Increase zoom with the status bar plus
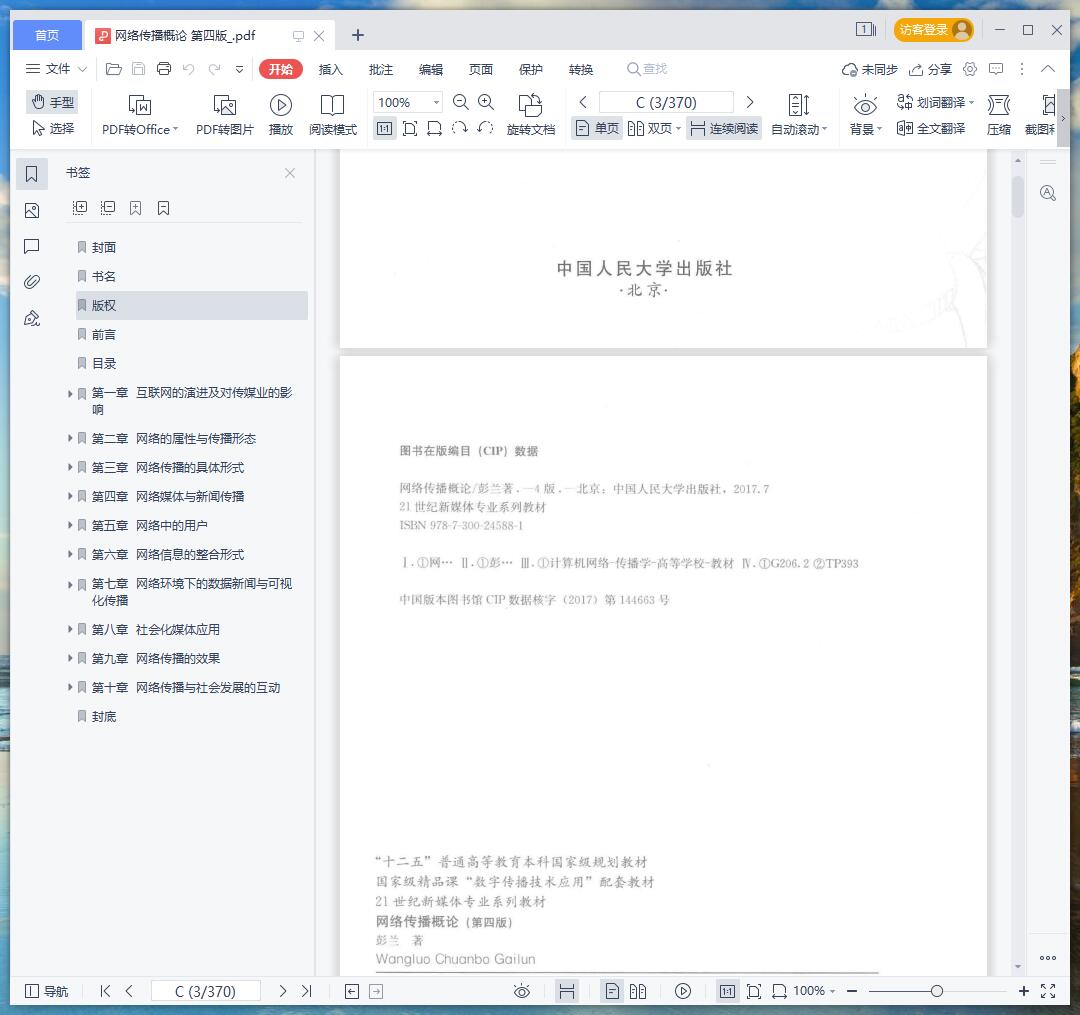The height and width of the screenshot is (1015, 1080). click(x=1024, y=991)
